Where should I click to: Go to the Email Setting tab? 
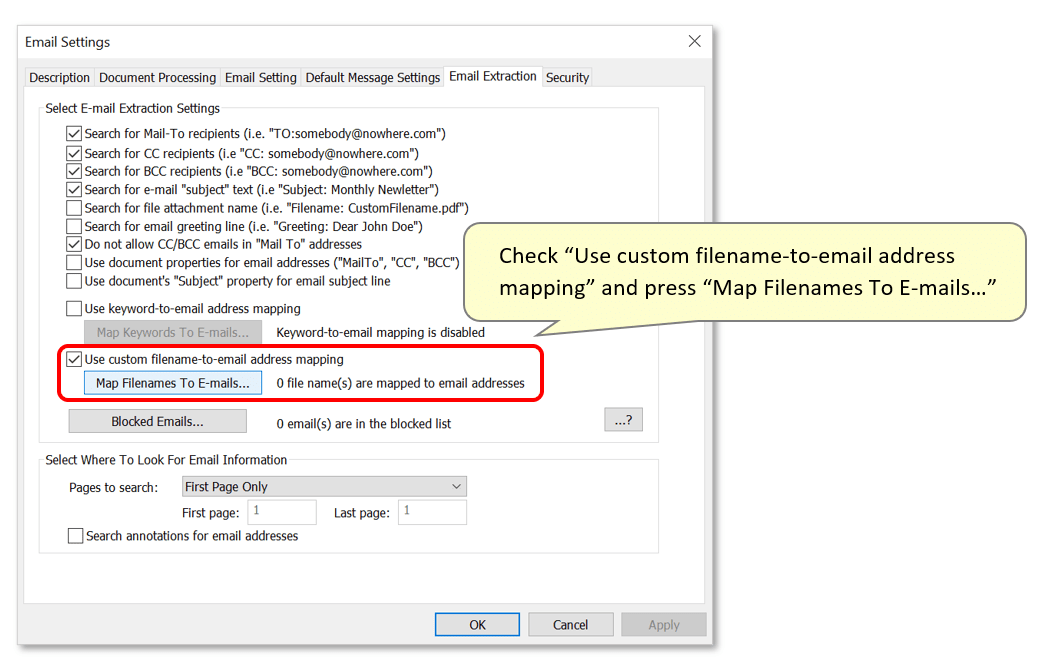point(261,78)
